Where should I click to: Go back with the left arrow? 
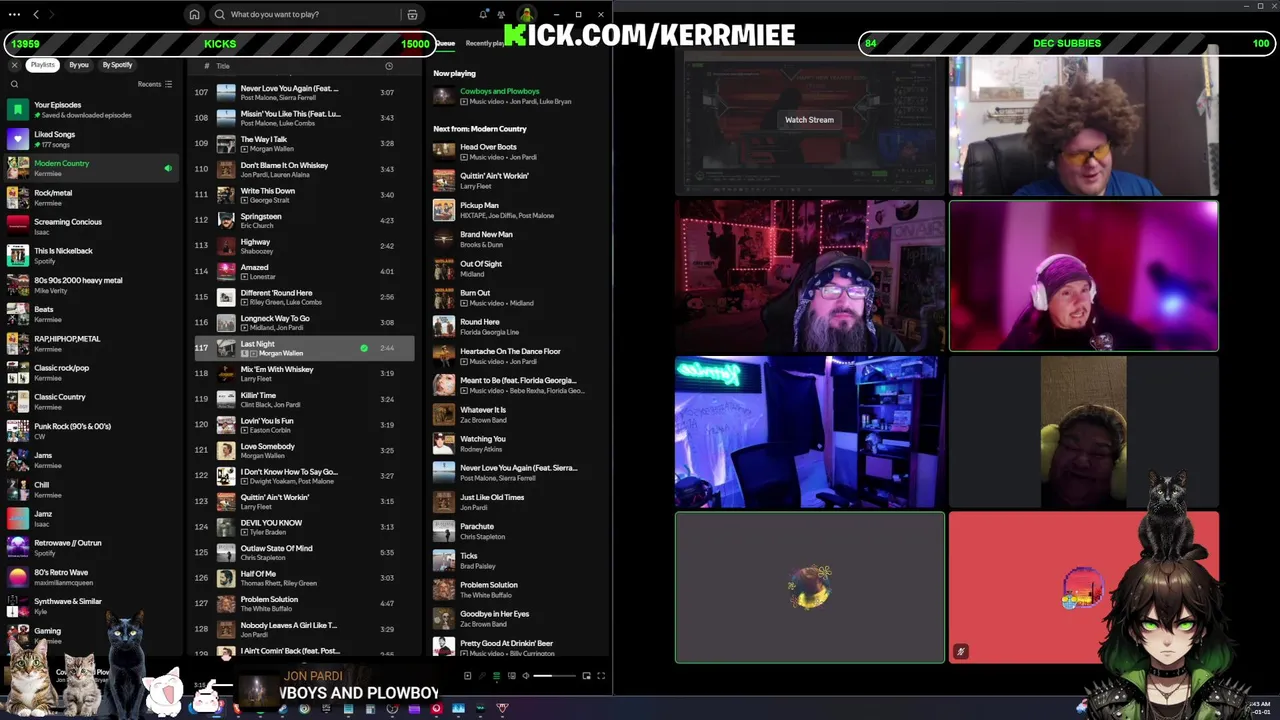point(36,14)
